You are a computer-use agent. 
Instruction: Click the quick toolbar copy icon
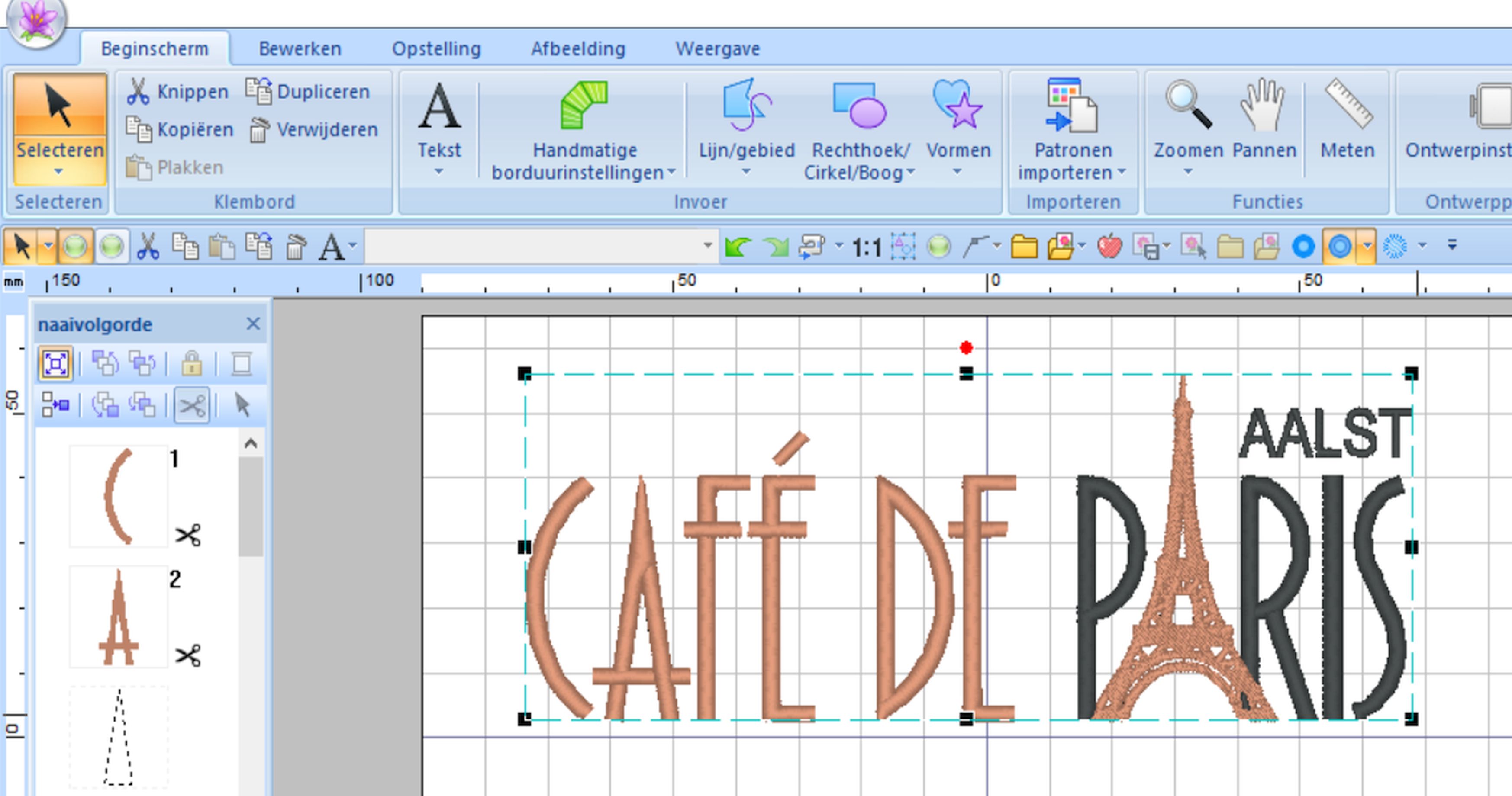click(185, 246)
